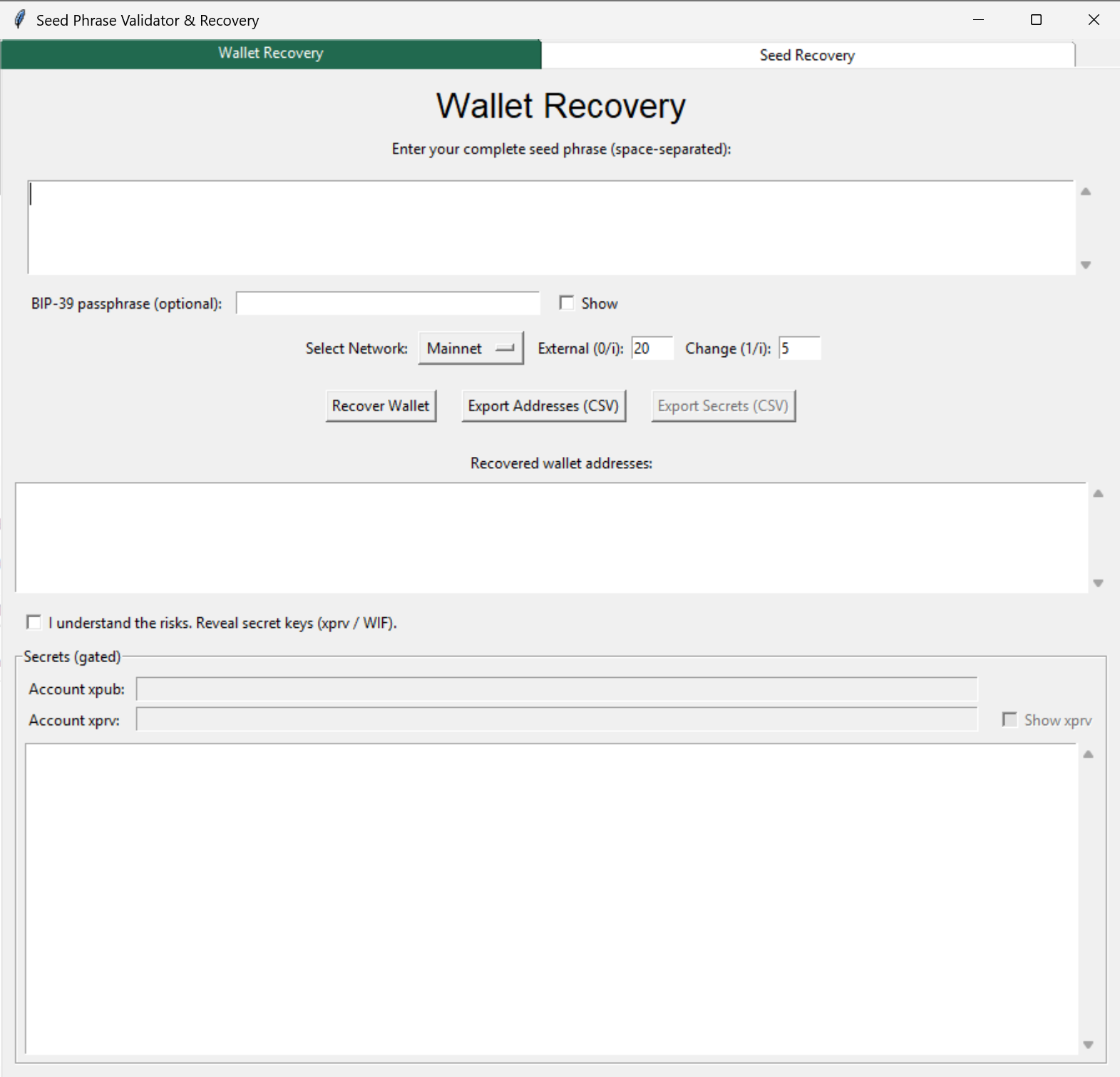Click seed phrase box's scroll down arrow
Image resolution: width=1120 pixels, height=1077 pixels.
point(1086,265)
